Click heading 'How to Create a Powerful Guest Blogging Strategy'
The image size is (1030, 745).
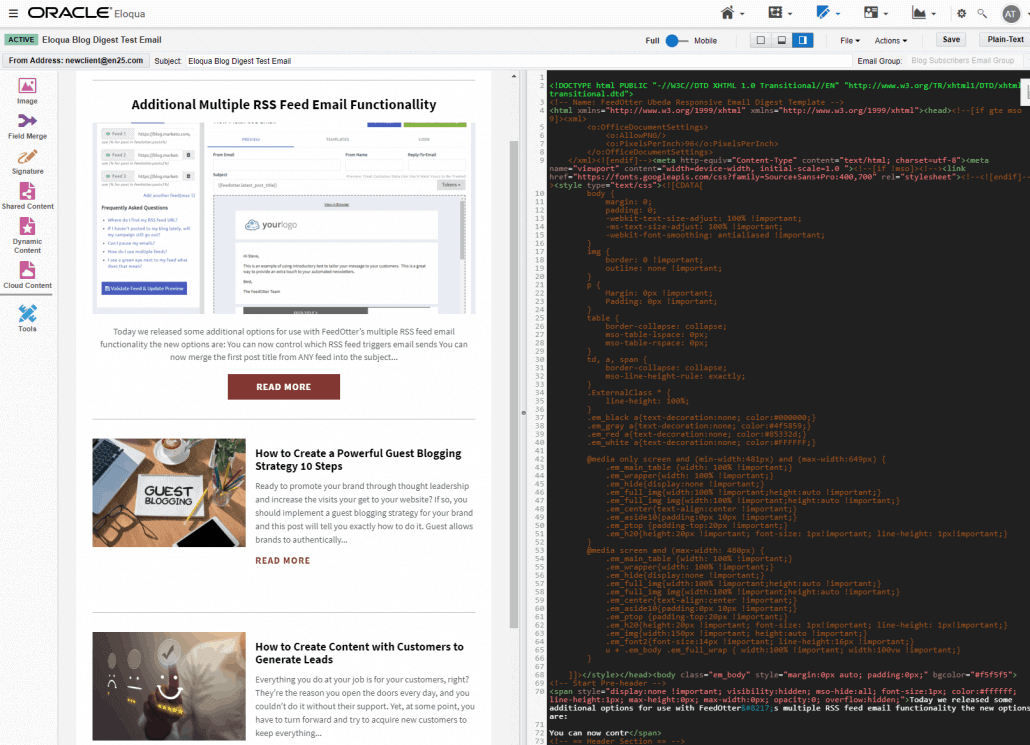(358, 460)
